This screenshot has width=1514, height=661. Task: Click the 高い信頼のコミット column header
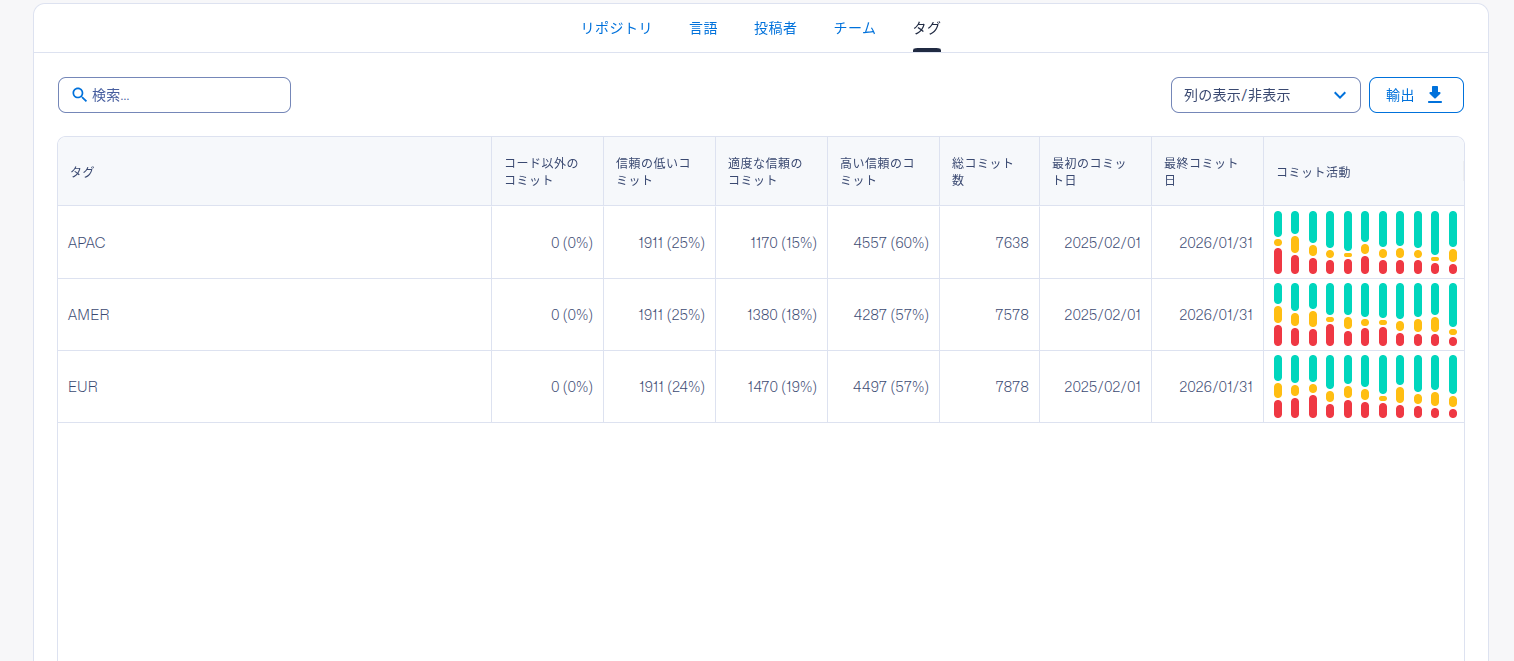(876, 172)
